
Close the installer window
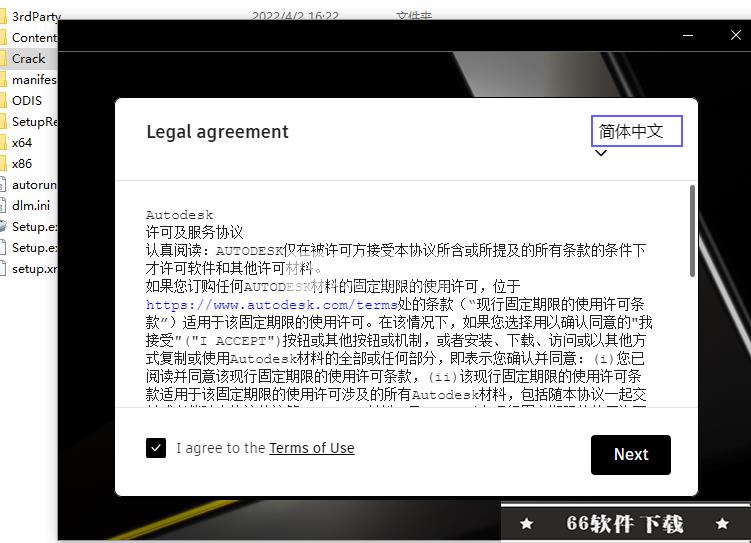(x=736, y=35)
